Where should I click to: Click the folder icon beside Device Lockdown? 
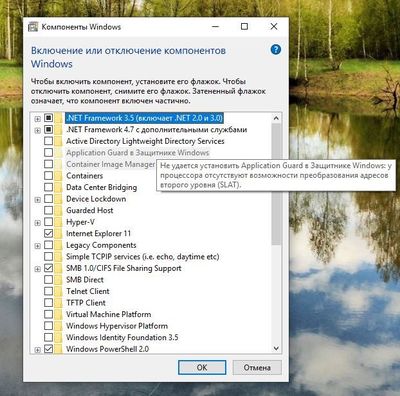[59, 199]
